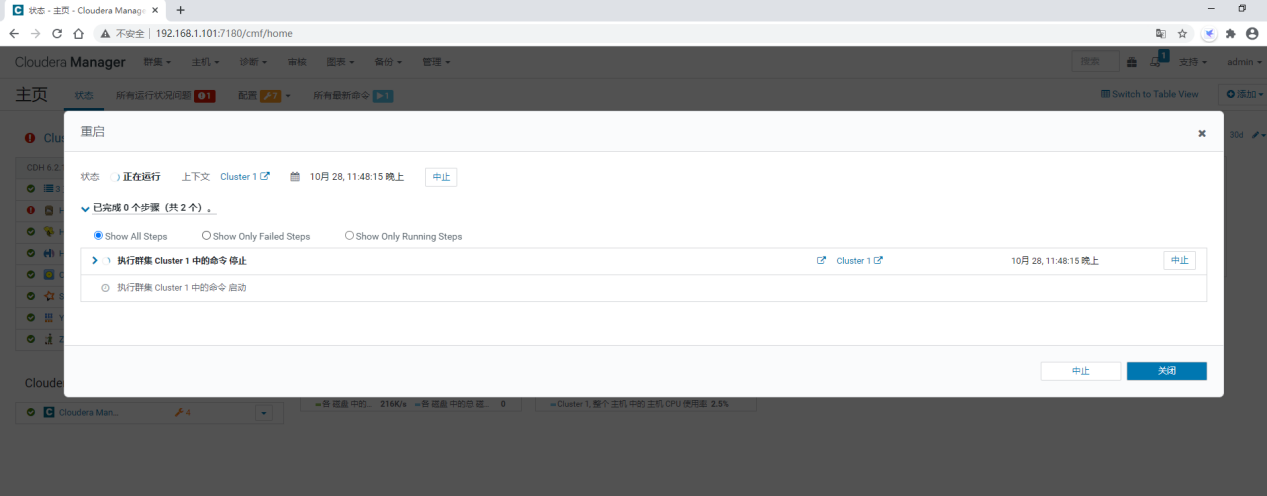1267x496 pixels.
Task: Click the address bar showing 192.168.1.101:7180/cmf/home
Action: pyautogui.click(x=224, y=33)
